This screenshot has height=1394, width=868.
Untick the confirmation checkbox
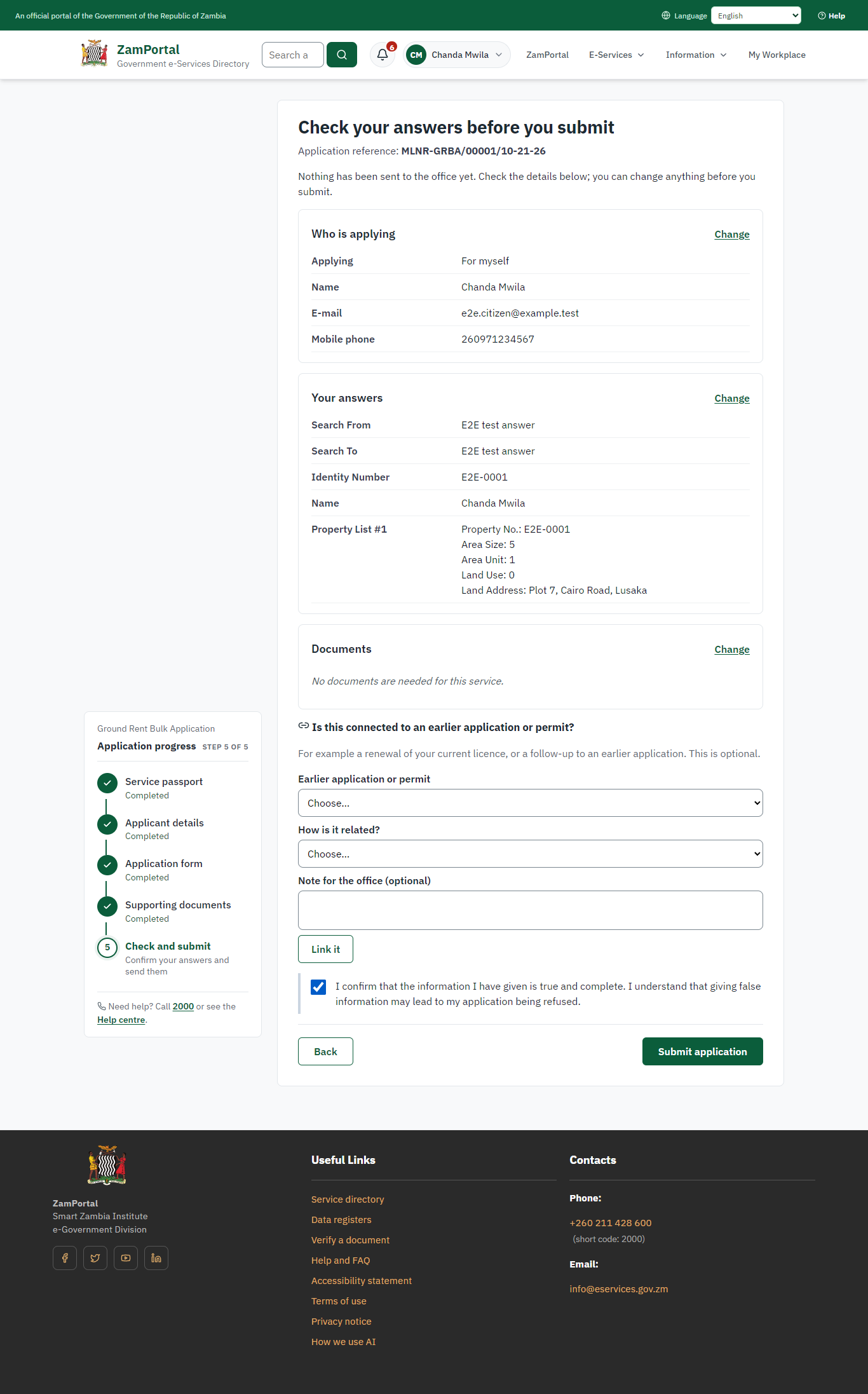click(x=318, y=987)
